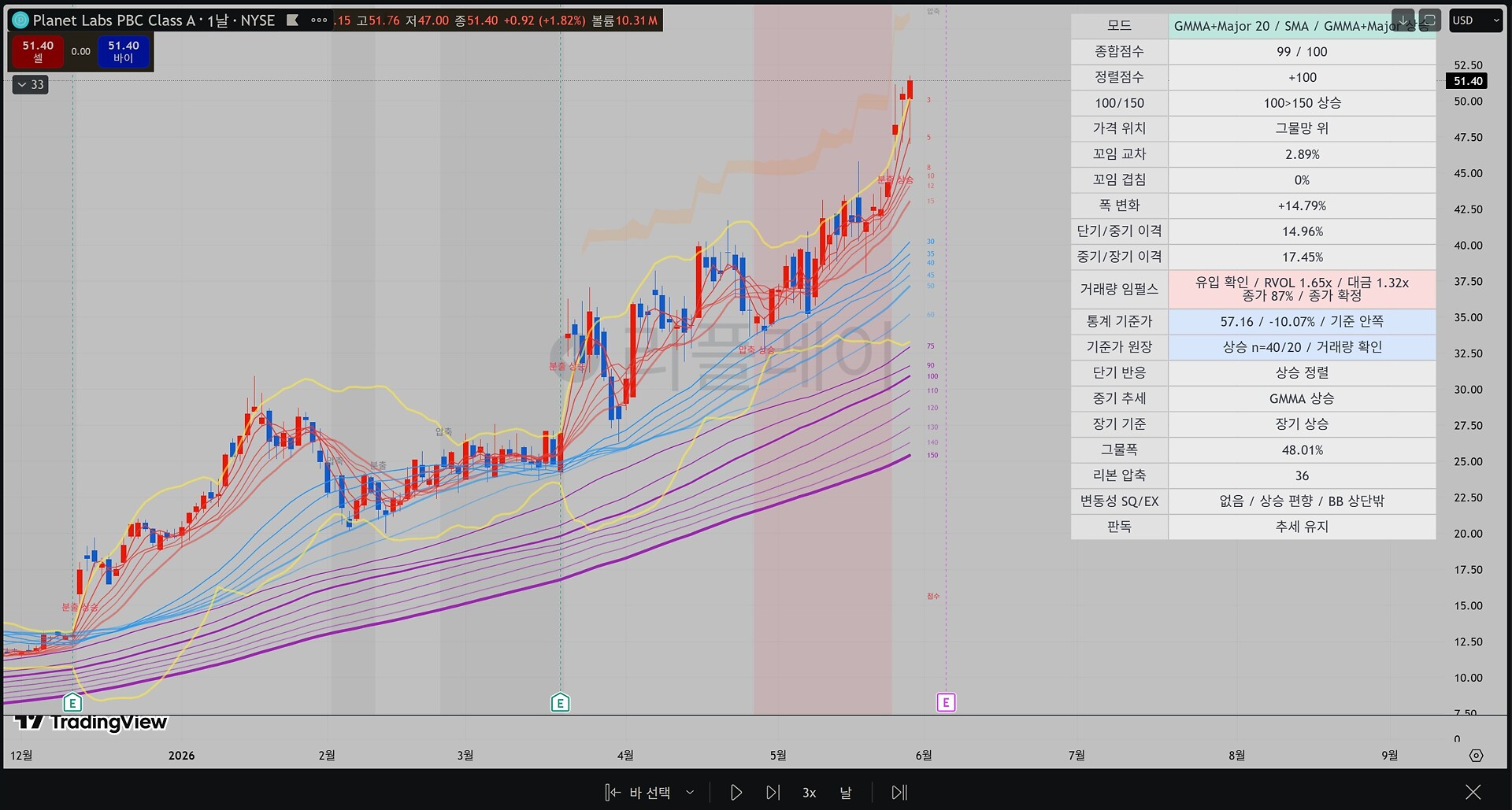Screen dimensions: 1512x810
Task: Click the 모드 row value cell
Action: tap(1302, 26)
